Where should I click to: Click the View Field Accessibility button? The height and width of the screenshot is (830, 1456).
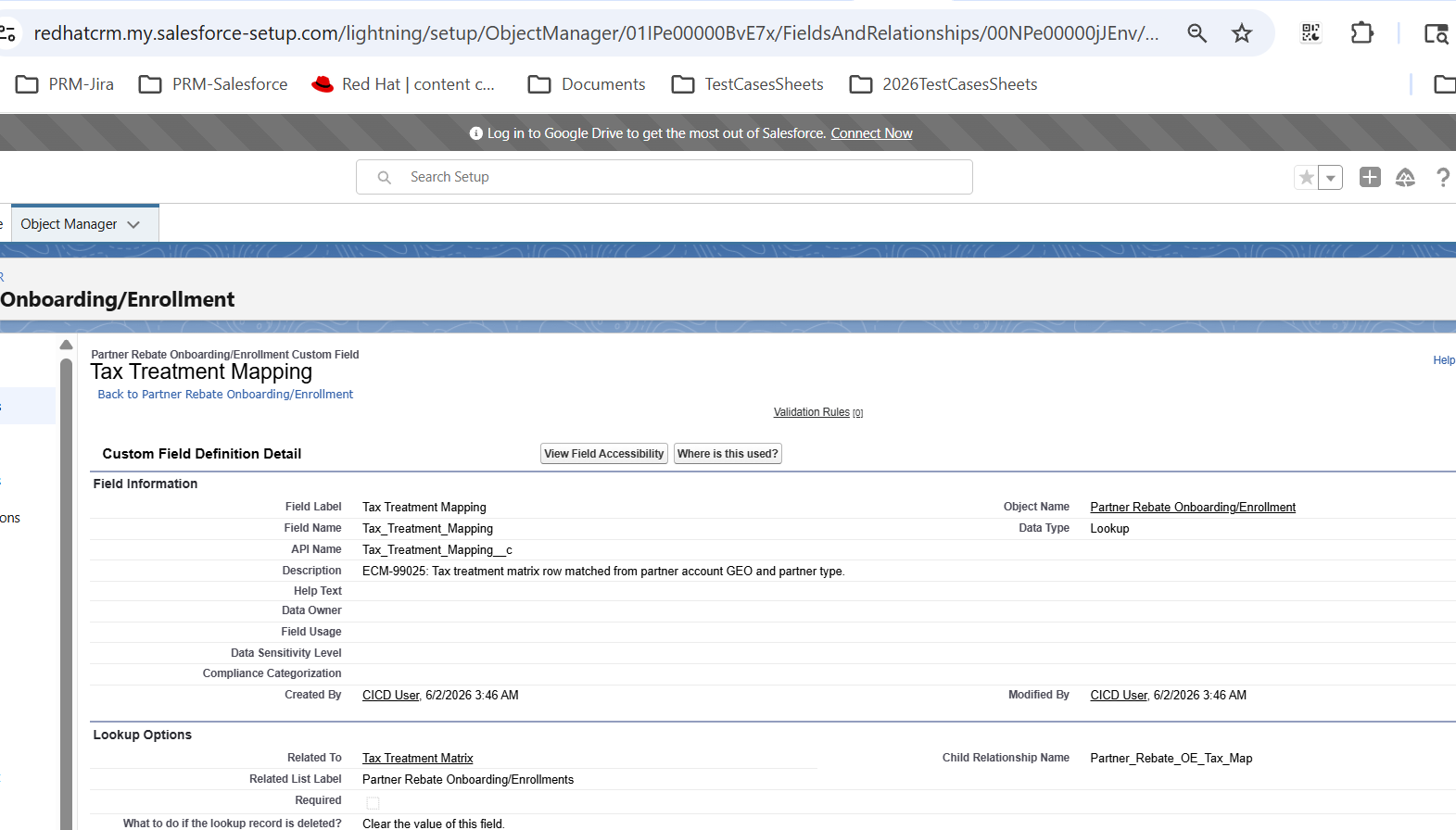pyautogui.click(x=604, y=454)
